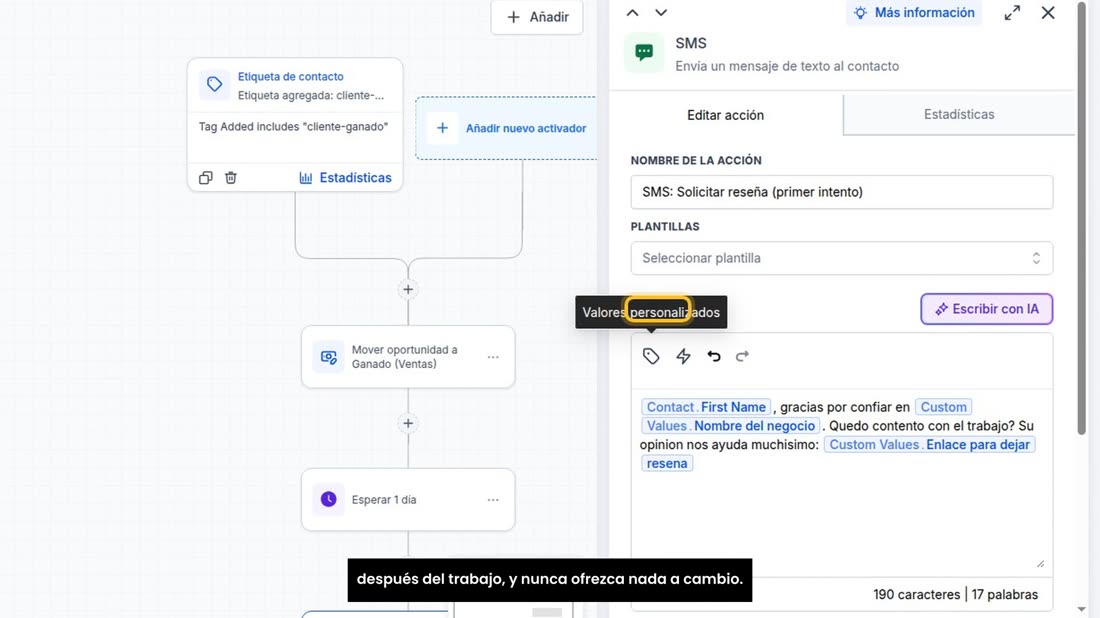Click the 190 caracteres count text
Screen dimensions: 1100x618
point(916,594)
